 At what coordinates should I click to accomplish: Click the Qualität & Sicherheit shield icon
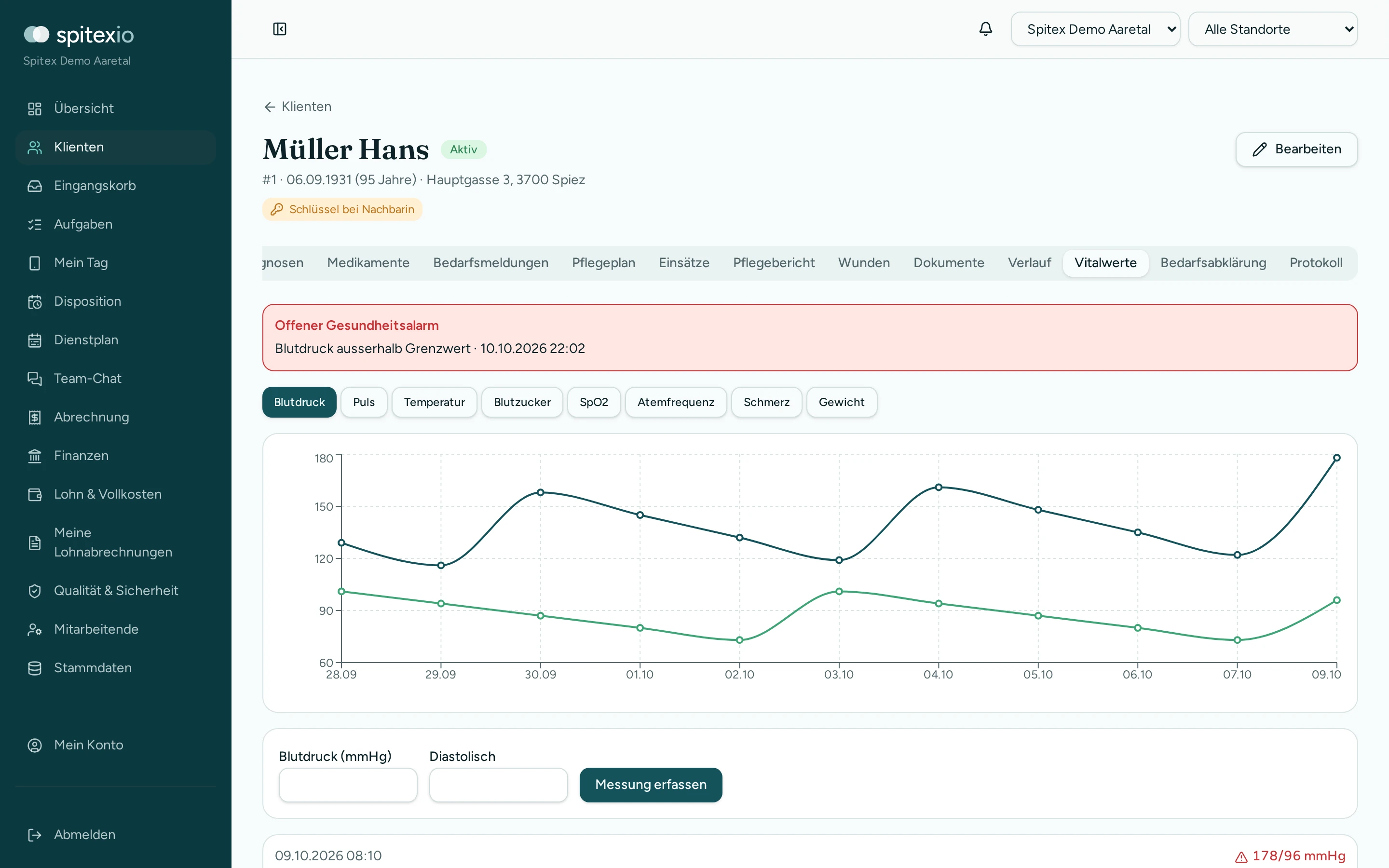click(34, 591)
